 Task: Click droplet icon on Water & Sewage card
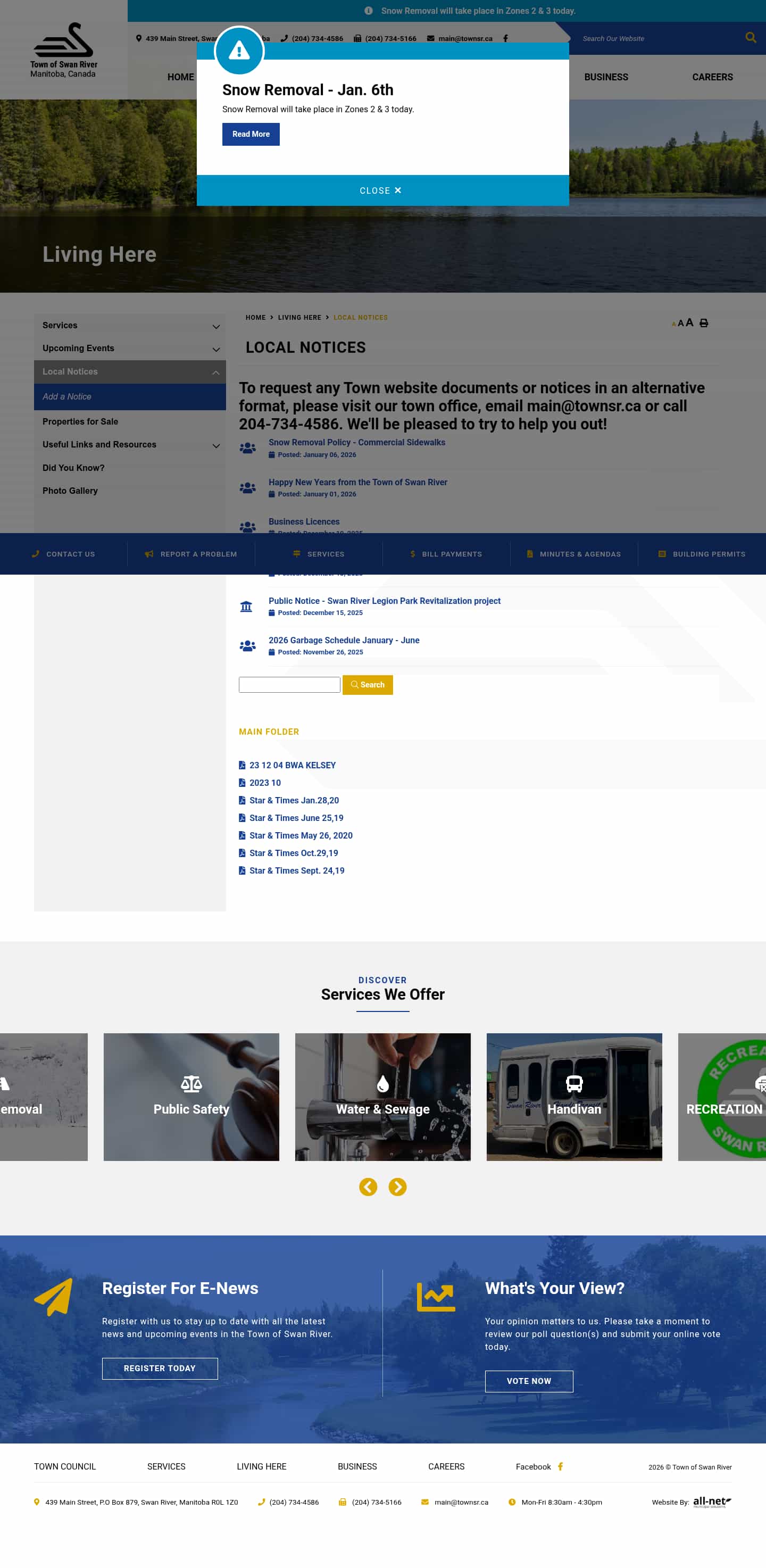click(x=382, y=1083)
